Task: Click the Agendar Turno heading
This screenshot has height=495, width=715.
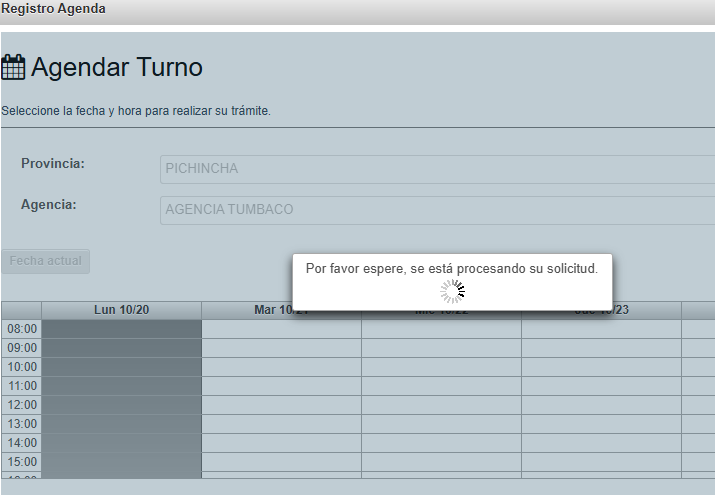Action: 117,67
